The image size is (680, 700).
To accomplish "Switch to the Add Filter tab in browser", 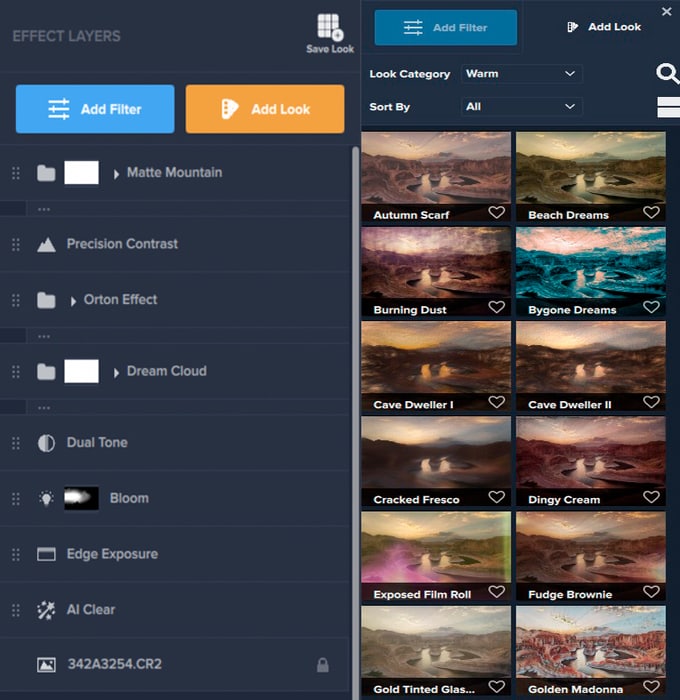I will (x=446, y=28).
